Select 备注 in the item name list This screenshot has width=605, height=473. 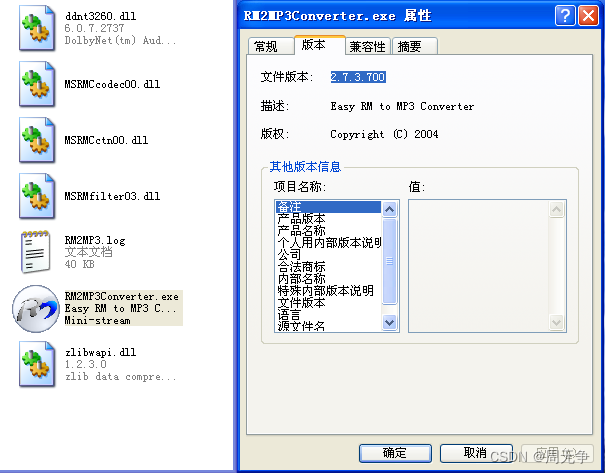tap(329, 207)
